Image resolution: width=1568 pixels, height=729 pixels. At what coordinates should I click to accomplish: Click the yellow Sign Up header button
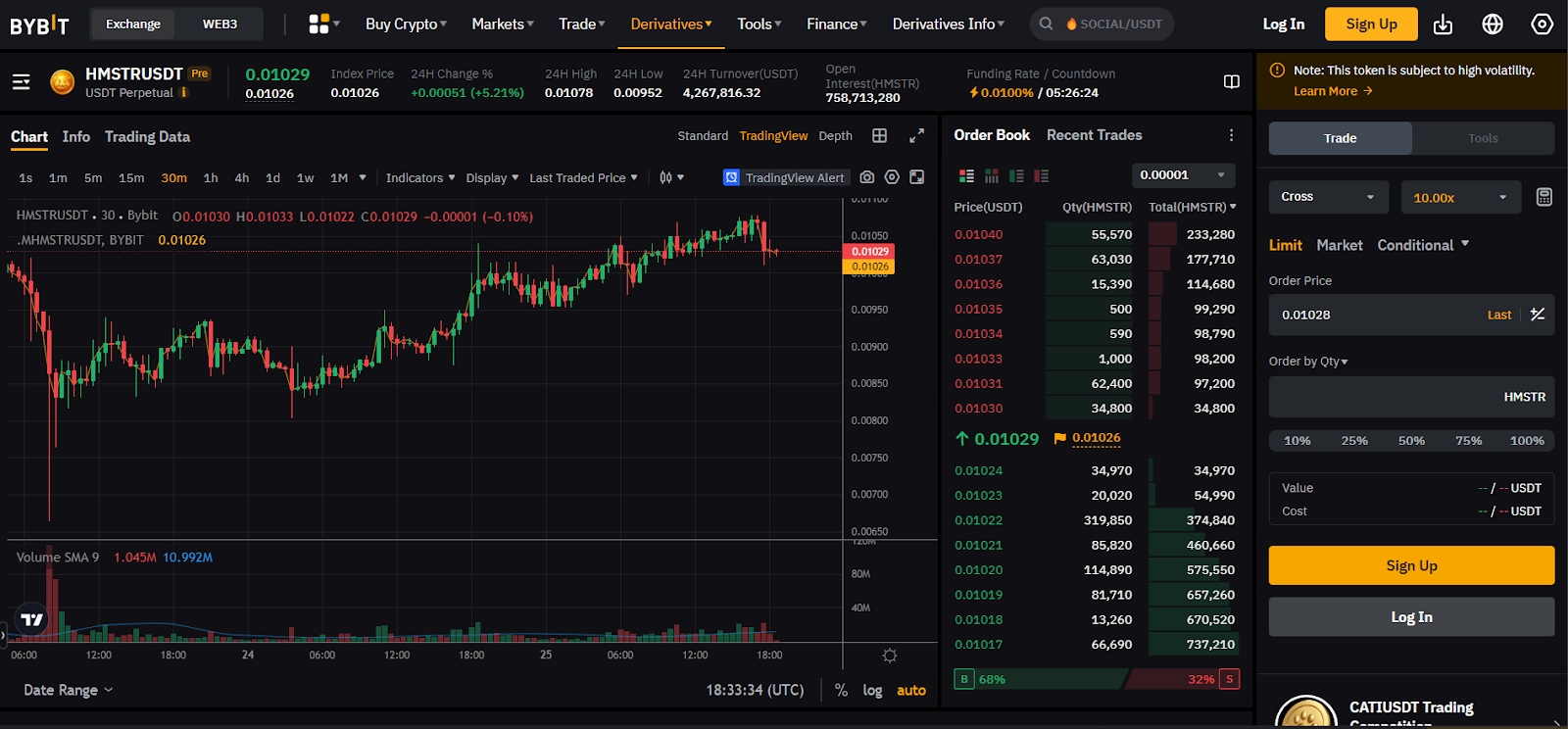click(x=1371, y=24)
